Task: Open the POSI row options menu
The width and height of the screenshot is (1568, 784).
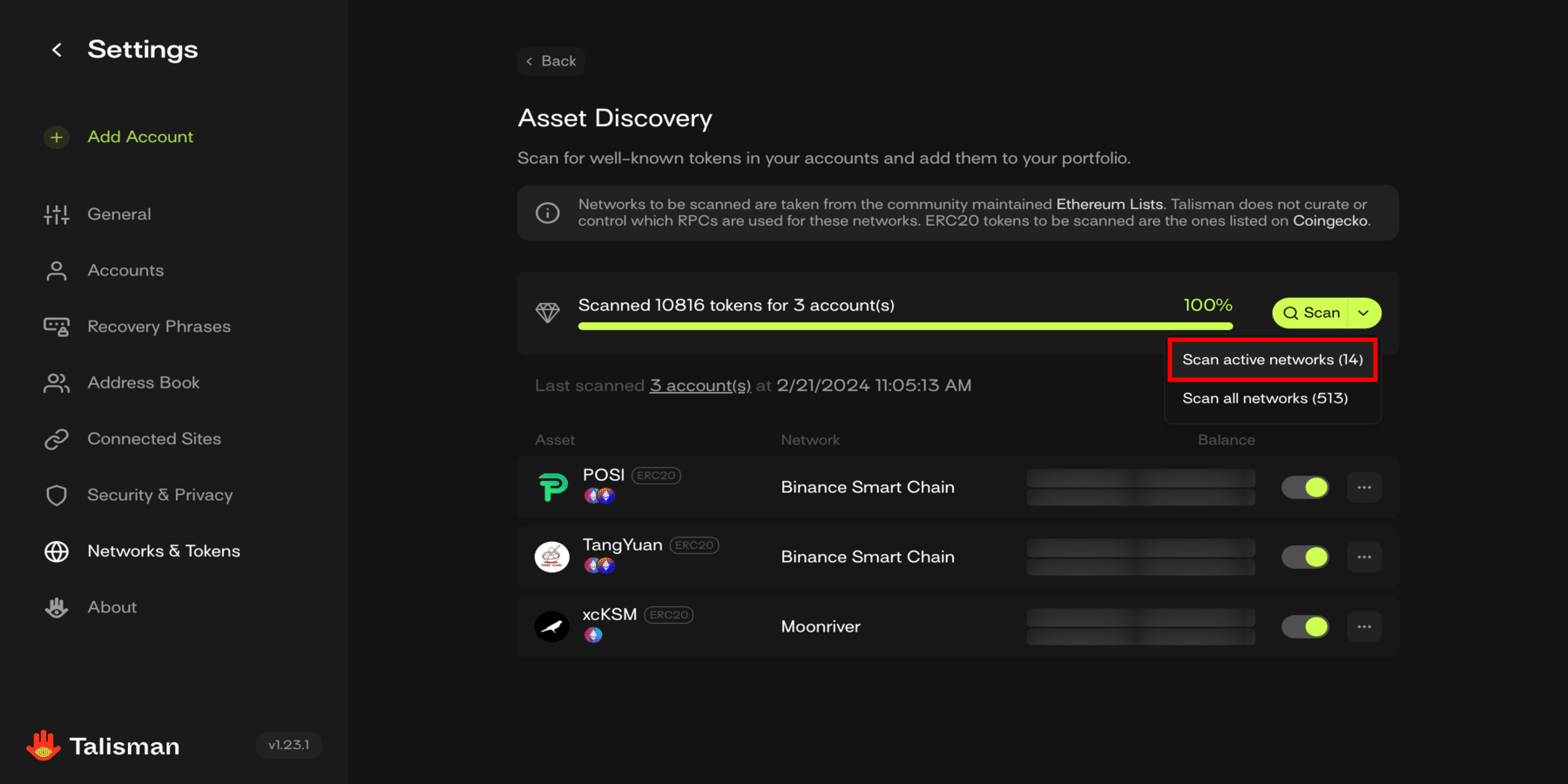Action: point(1364,488)
